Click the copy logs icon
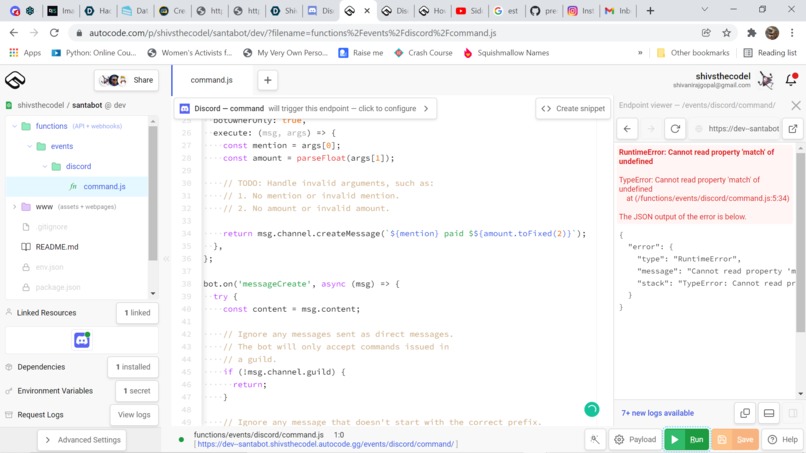The image size is (806, 453). (745, 413)
